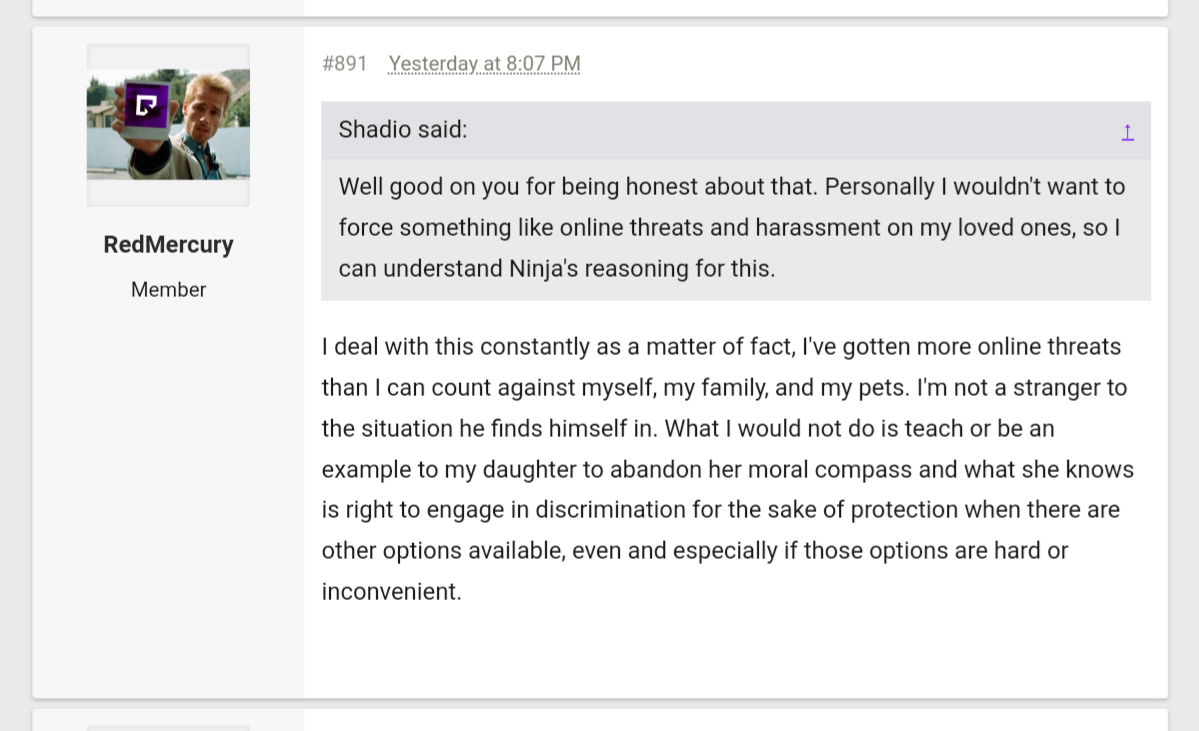Click the Yesterday at 8:07 PM timestamp

click(484, 63)
